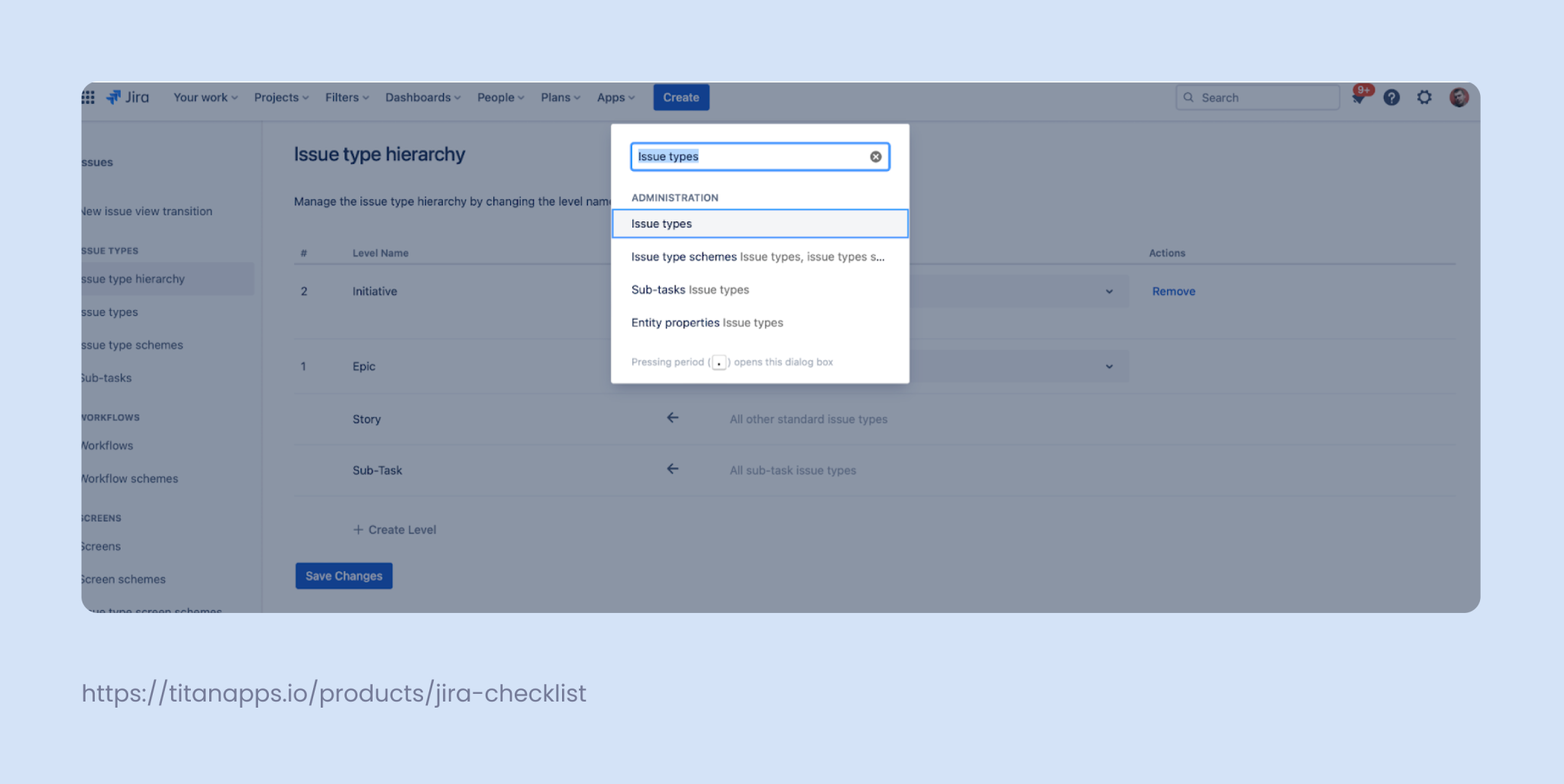Open Jira settings with the gear icon
This screenshot has height=784, width=1564.
tap(1424, 98)
